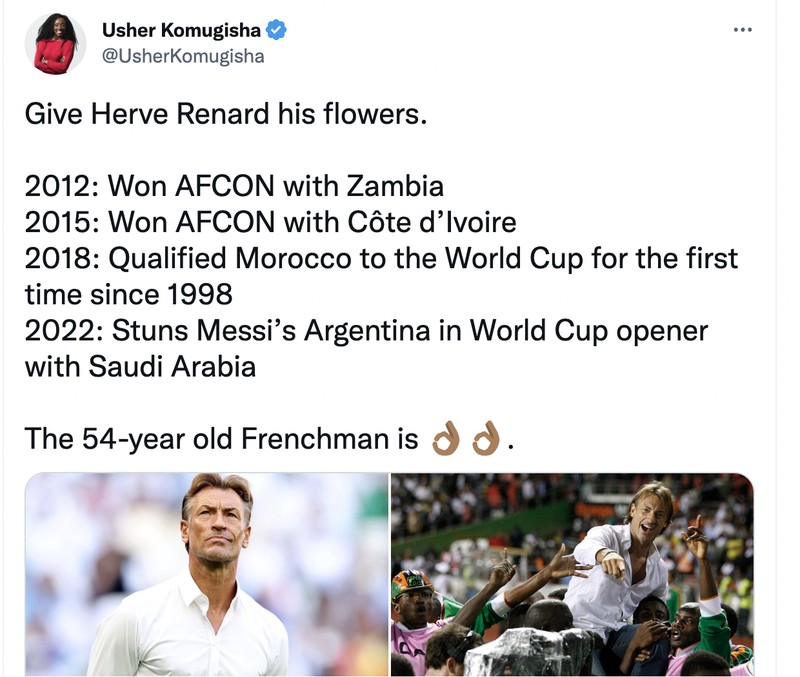Click the 2018 Morocco World Cup line
Screen dimensions: 800x677
pyautogui.click(x=350, y=257)
